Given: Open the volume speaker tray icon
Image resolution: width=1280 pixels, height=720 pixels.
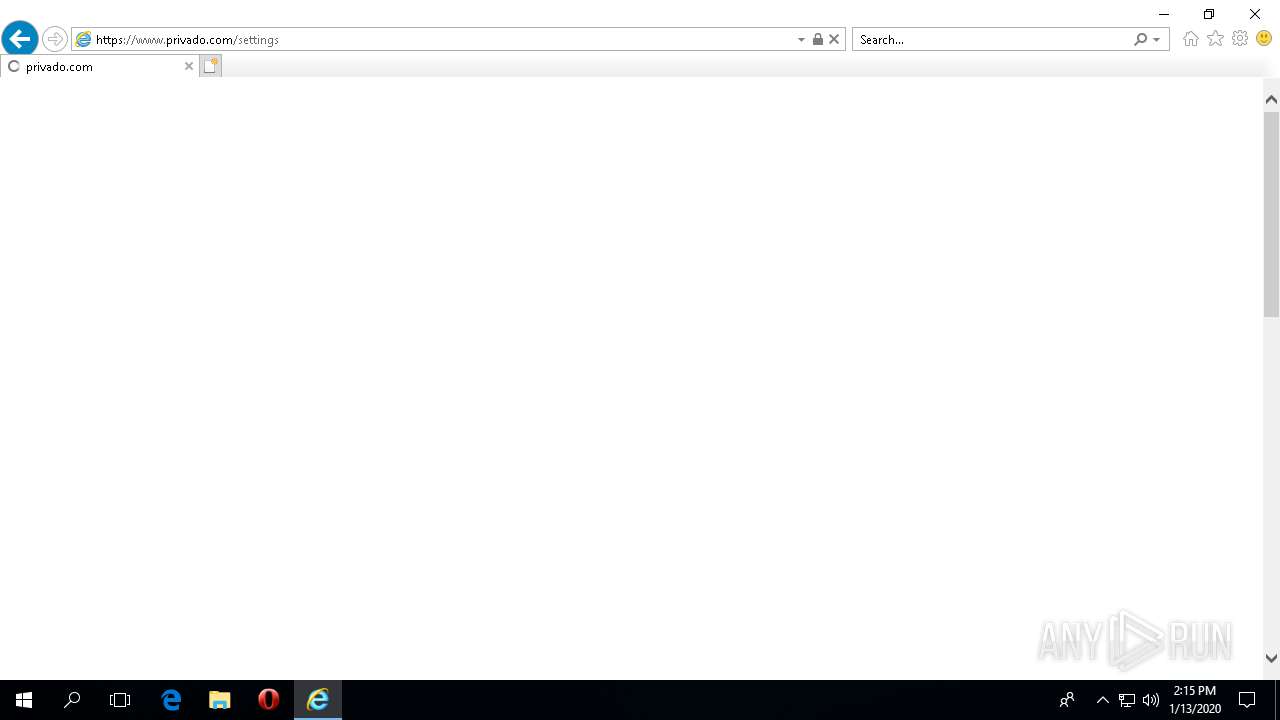Looking at the screenshot, I should click(1151, 700).
